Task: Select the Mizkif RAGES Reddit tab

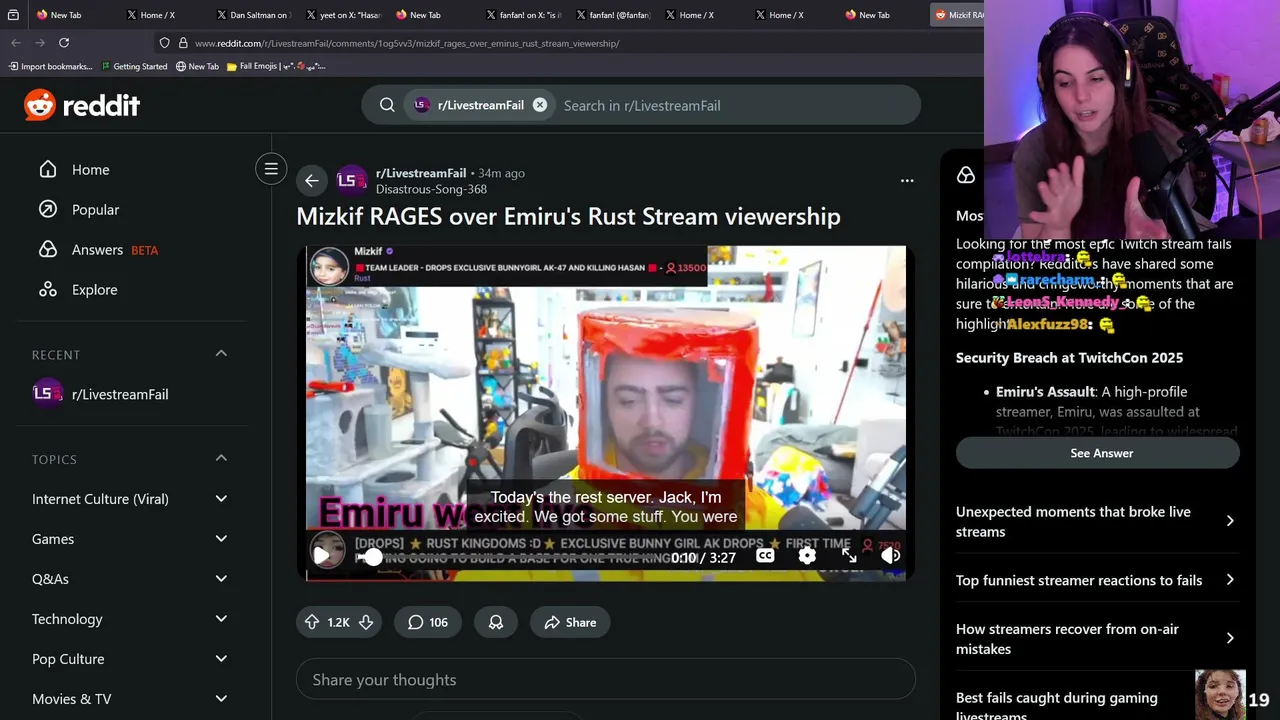Action: pyautogui.click(x=958, y=15)
